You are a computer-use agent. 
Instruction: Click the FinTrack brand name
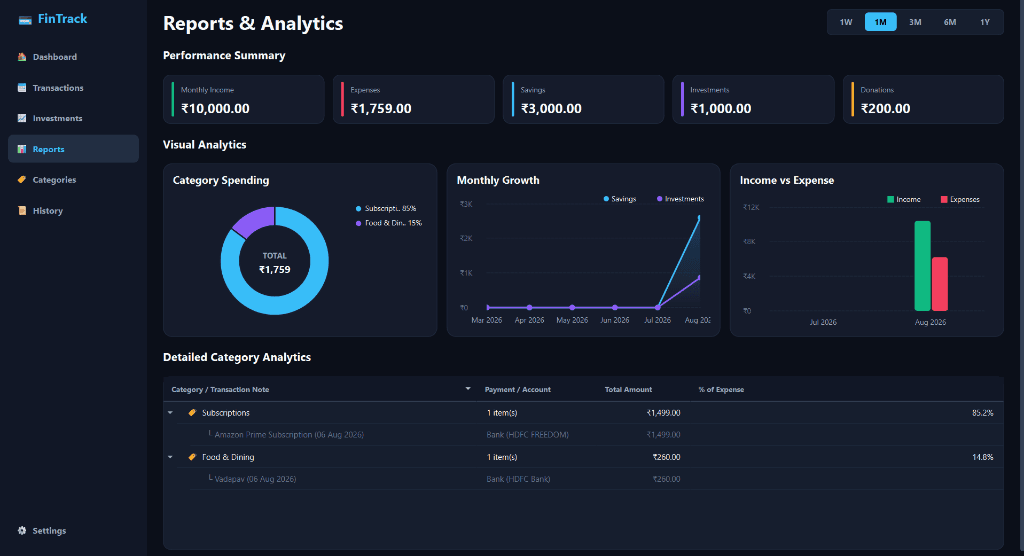click(63, 19)
